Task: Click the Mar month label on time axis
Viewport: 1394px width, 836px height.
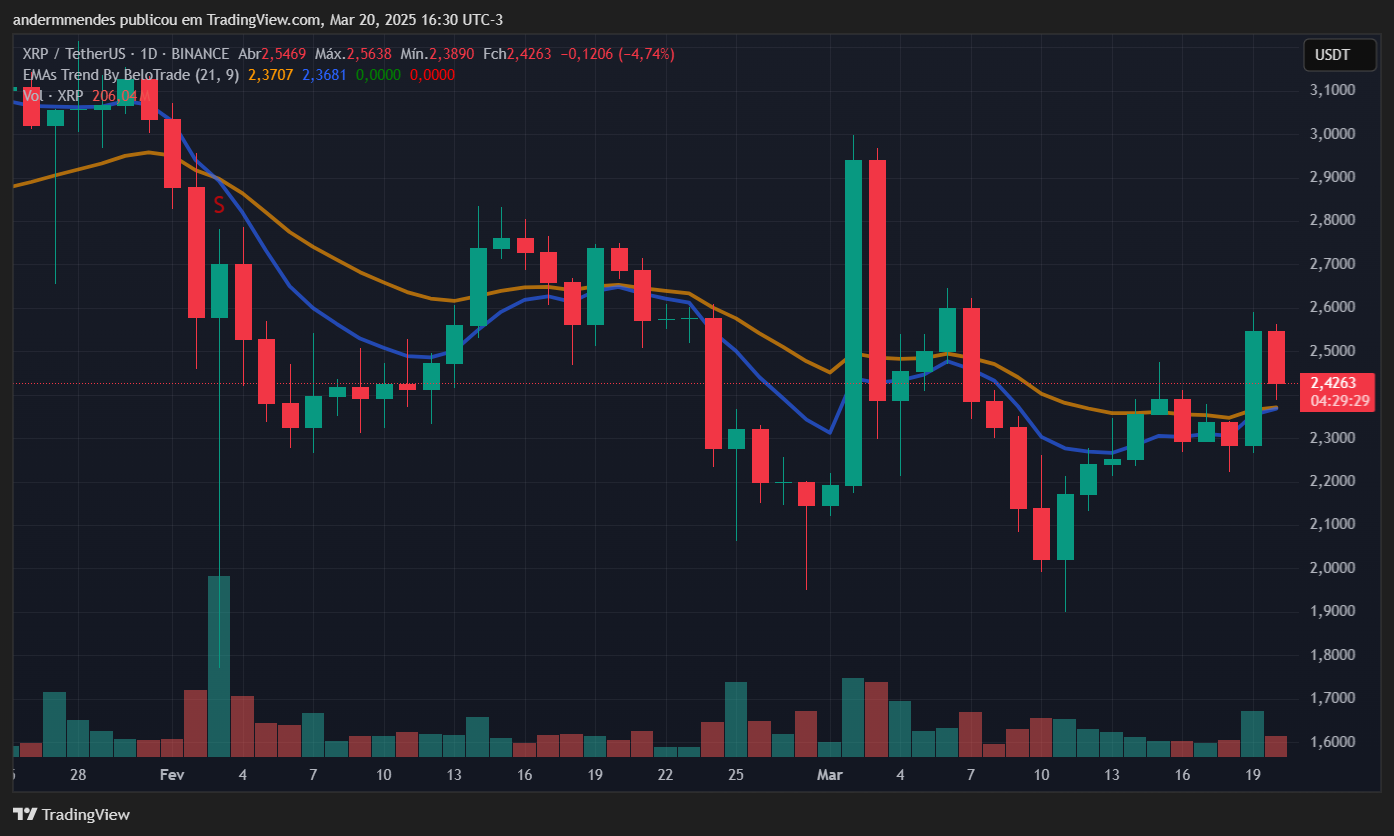Action: tap(830, 775)
